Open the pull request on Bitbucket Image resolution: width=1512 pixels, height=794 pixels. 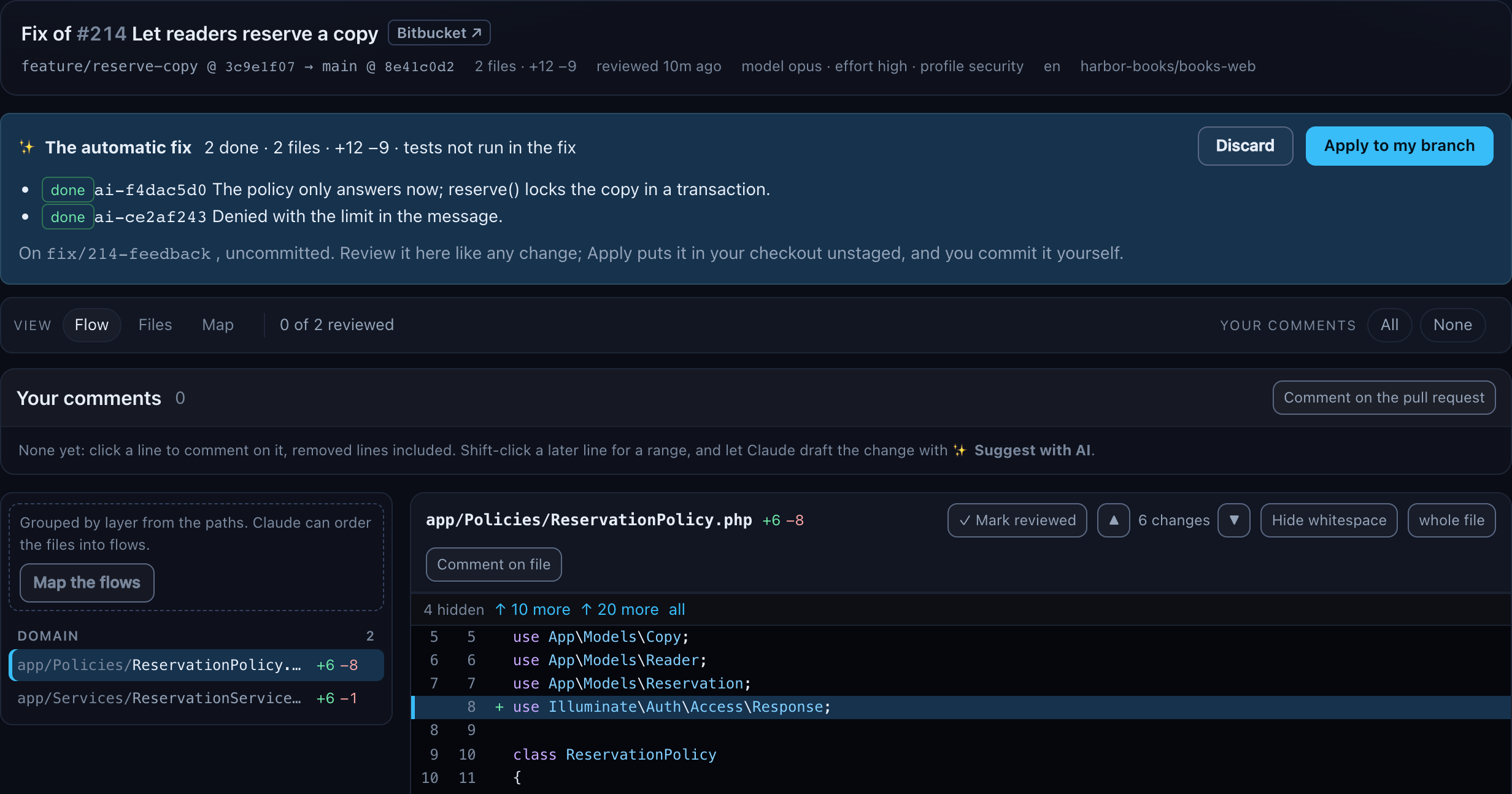pos(439,33)
